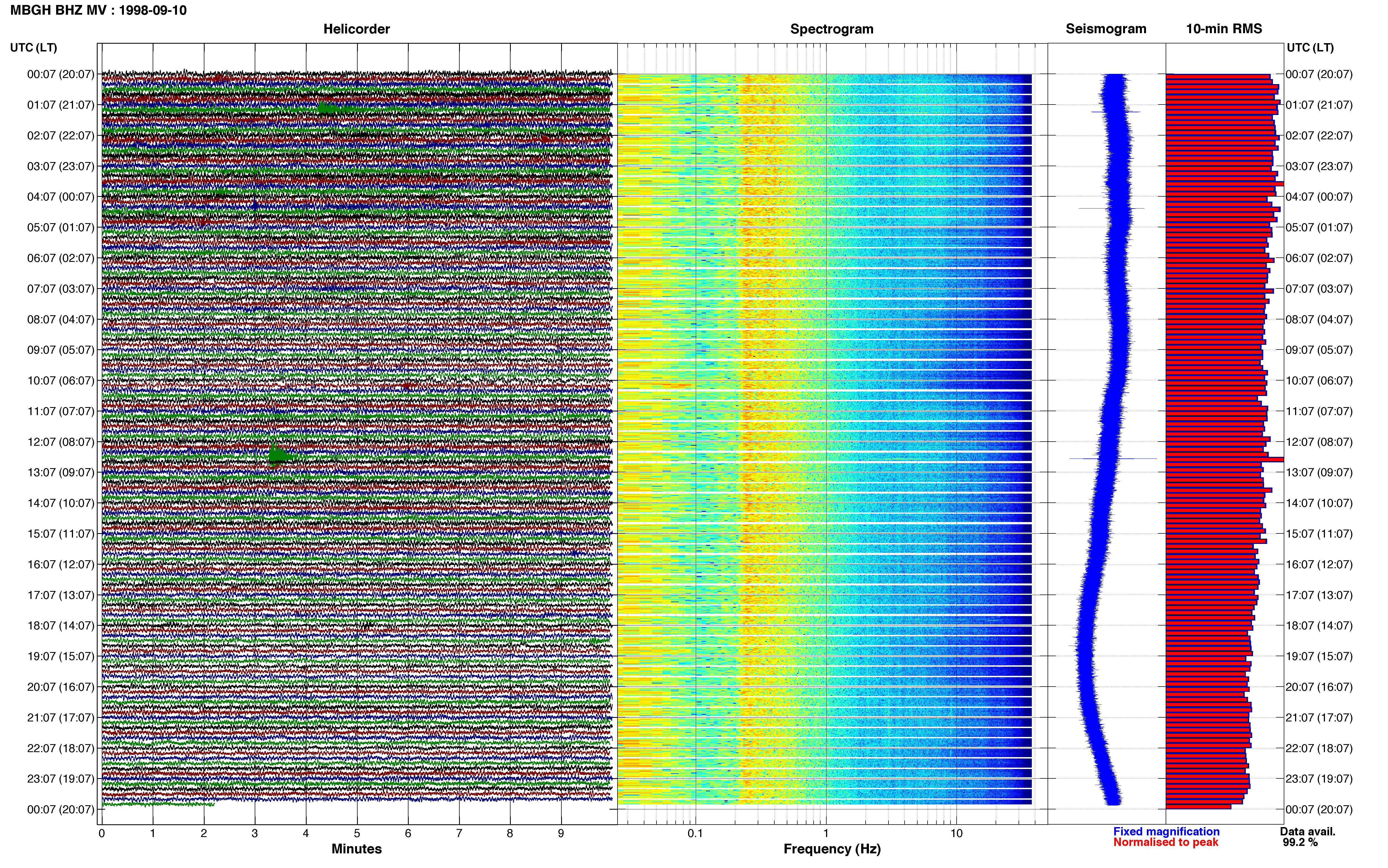Select the 'Spectrogram' panel heading
The width and height of the screenshot is (1388, 868).
[832, 29]
